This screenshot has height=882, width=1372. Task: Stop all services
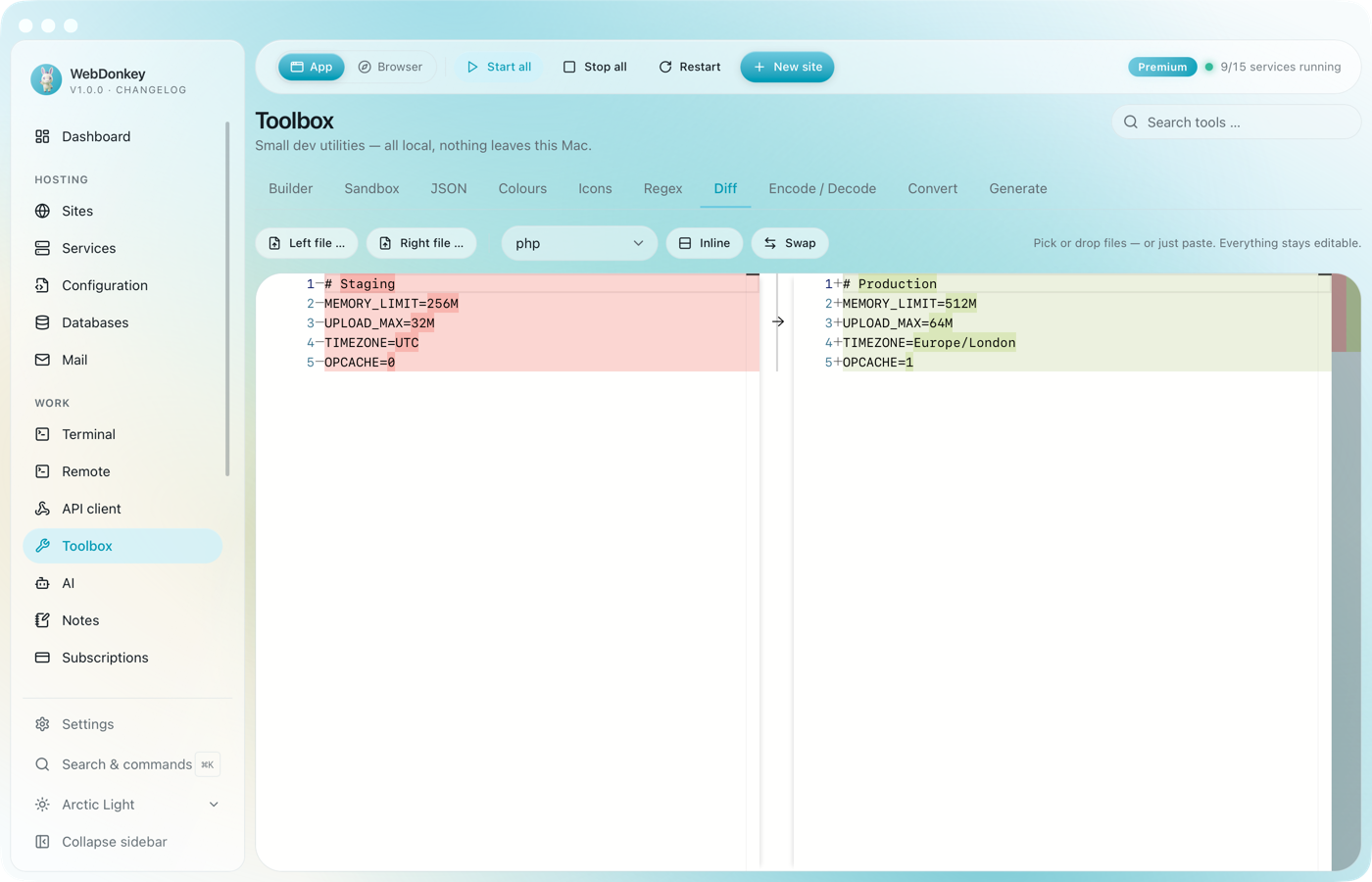click(x=595, y=67)
